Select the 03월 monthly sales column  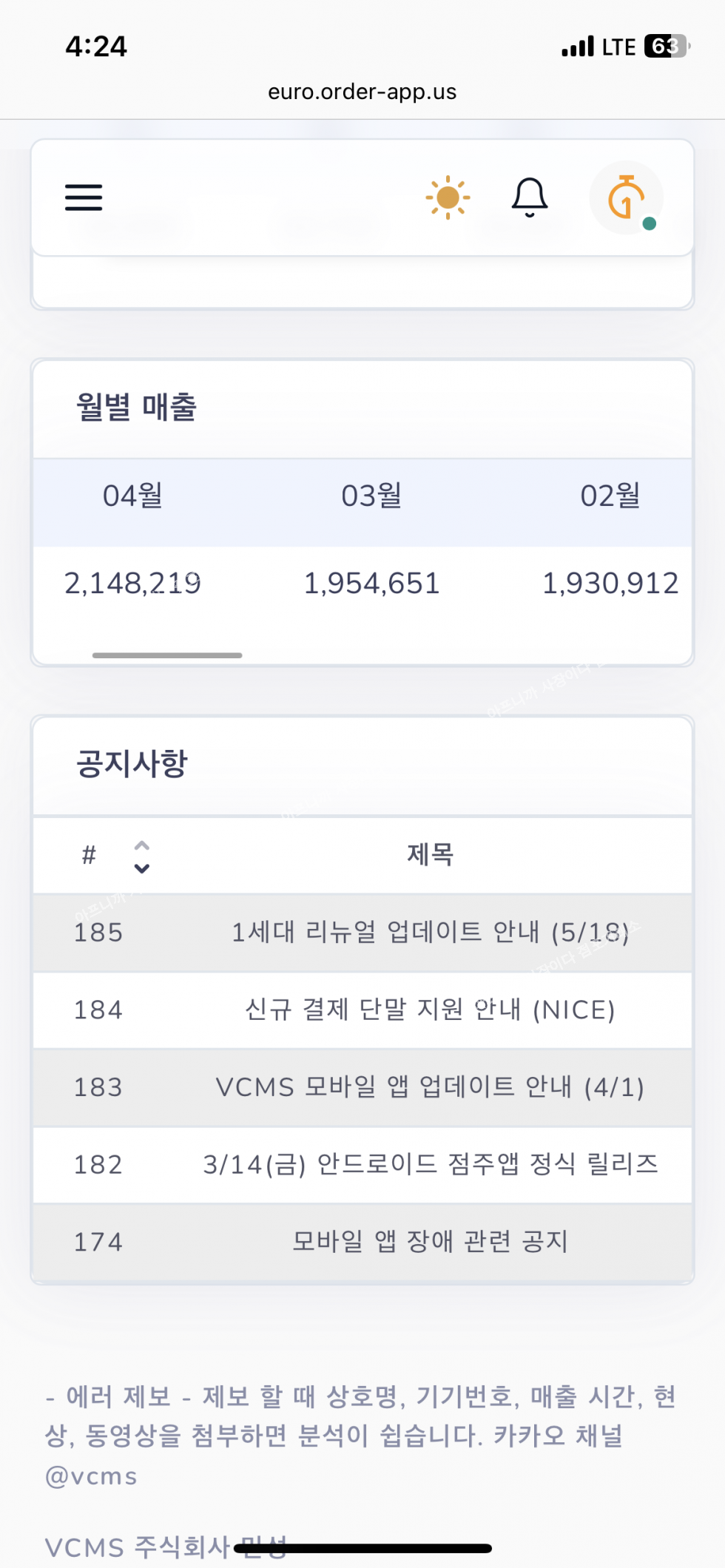[371, 496]
